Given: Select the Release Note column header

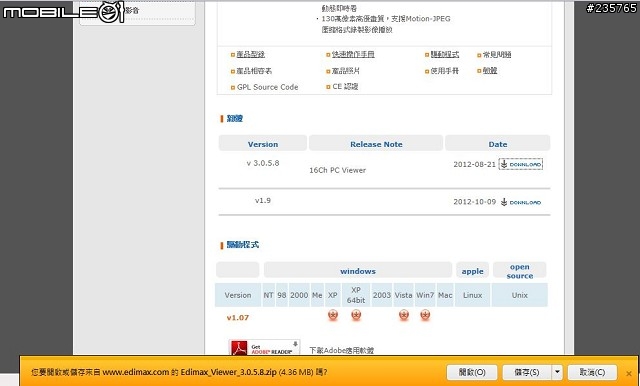Looking at the screenshot, I should click(376, 144).
